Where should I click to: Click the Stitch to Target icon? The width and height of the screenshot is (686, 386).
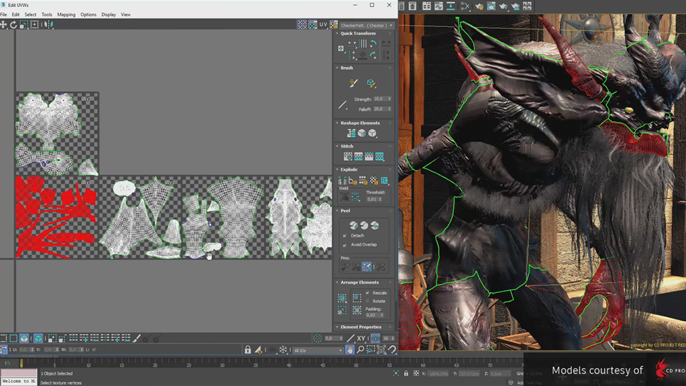[348, 156]
